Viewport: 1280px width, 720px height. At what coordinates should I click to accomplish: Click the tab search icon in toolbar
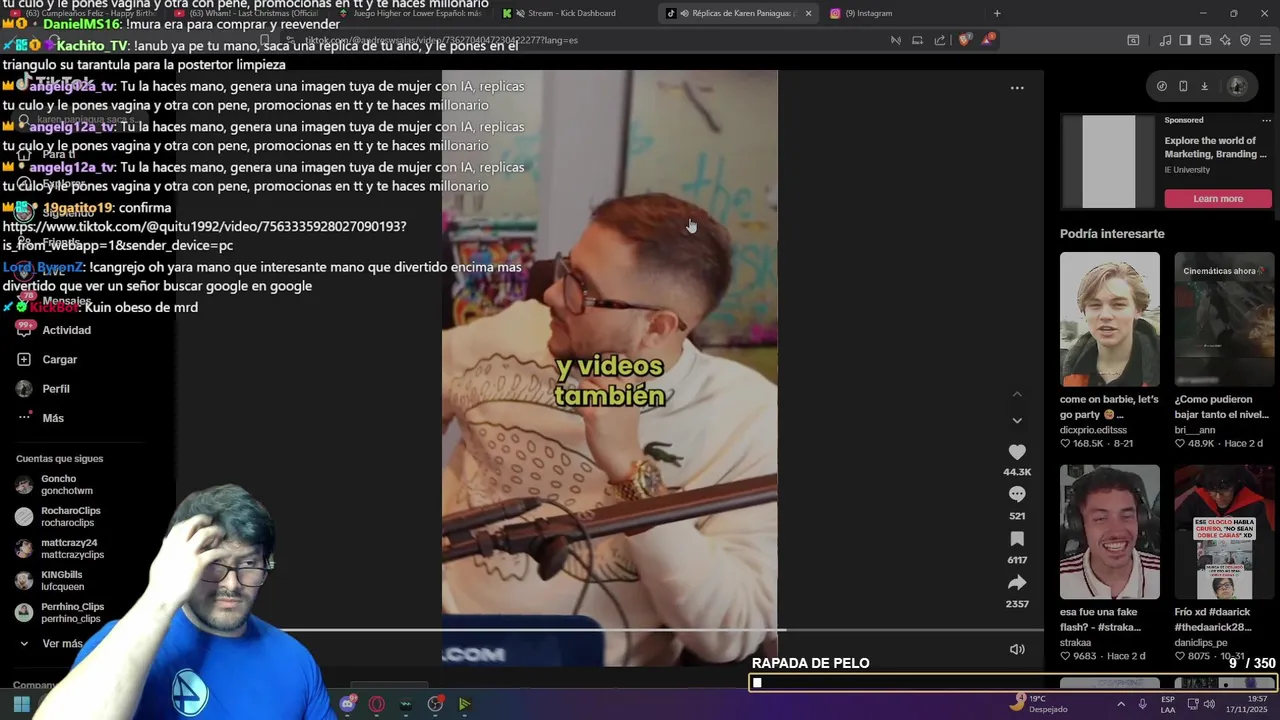pyautogui.click(x=1133, y=40)
